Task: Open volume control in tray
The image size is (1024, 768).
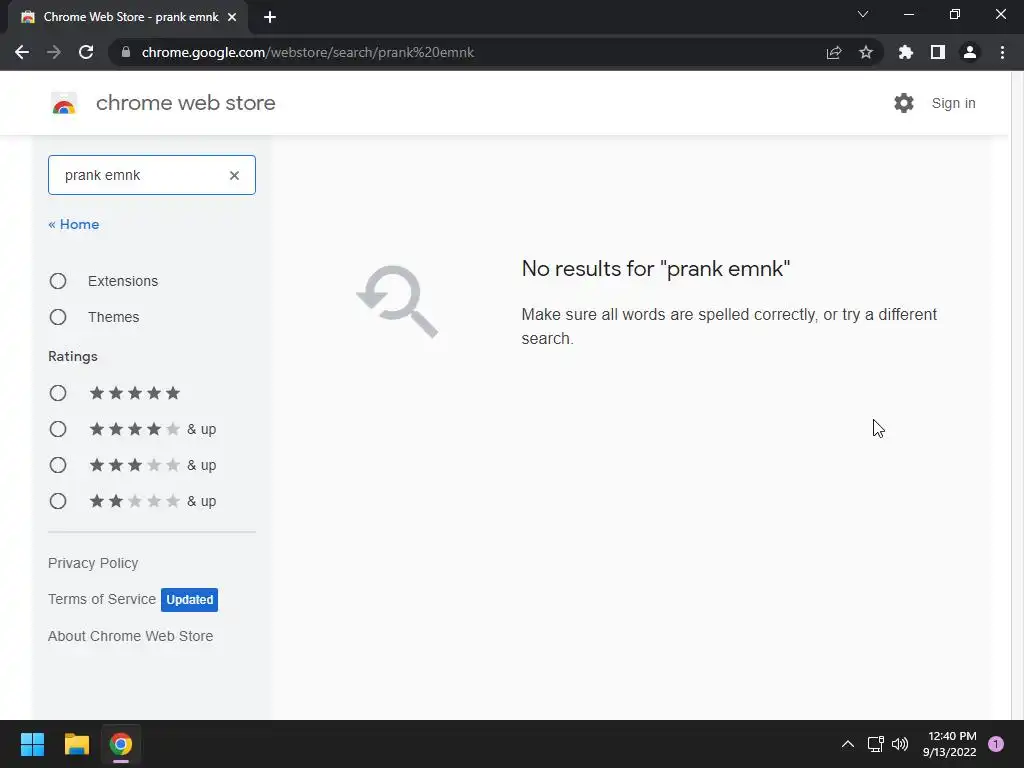Action: [x=900, y=744]
